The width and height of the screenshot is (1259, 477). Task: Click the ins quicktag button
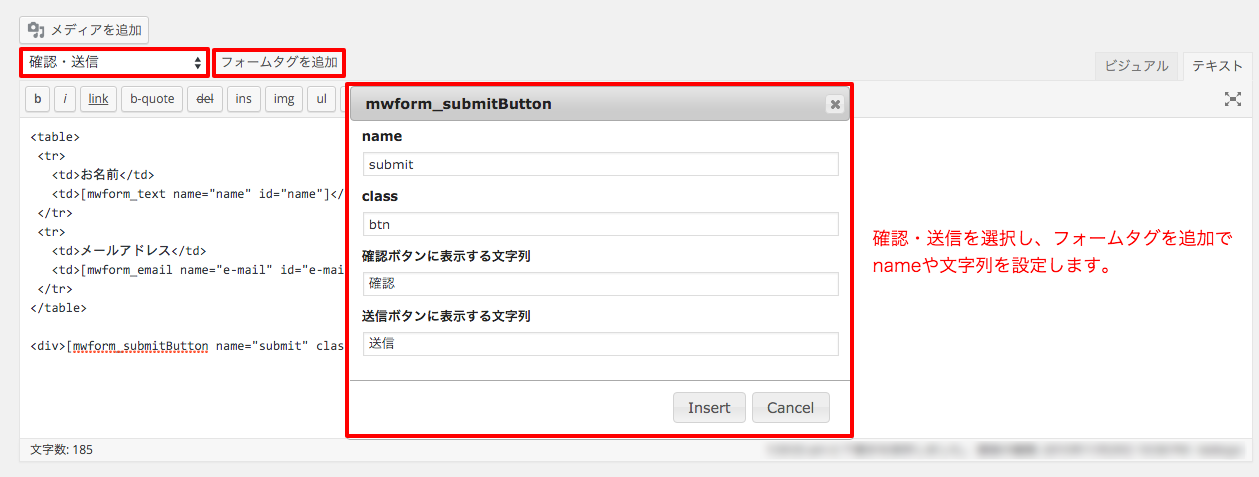[x=244, y=99]
